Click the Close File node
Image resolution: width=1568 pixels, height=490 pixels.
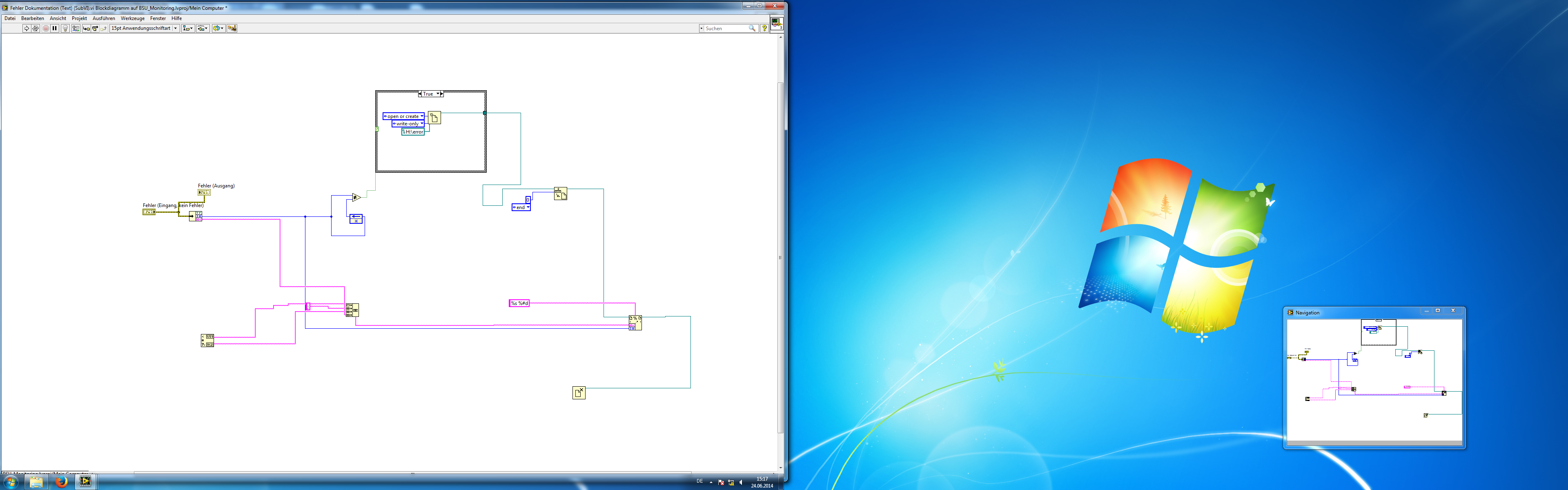579,392
